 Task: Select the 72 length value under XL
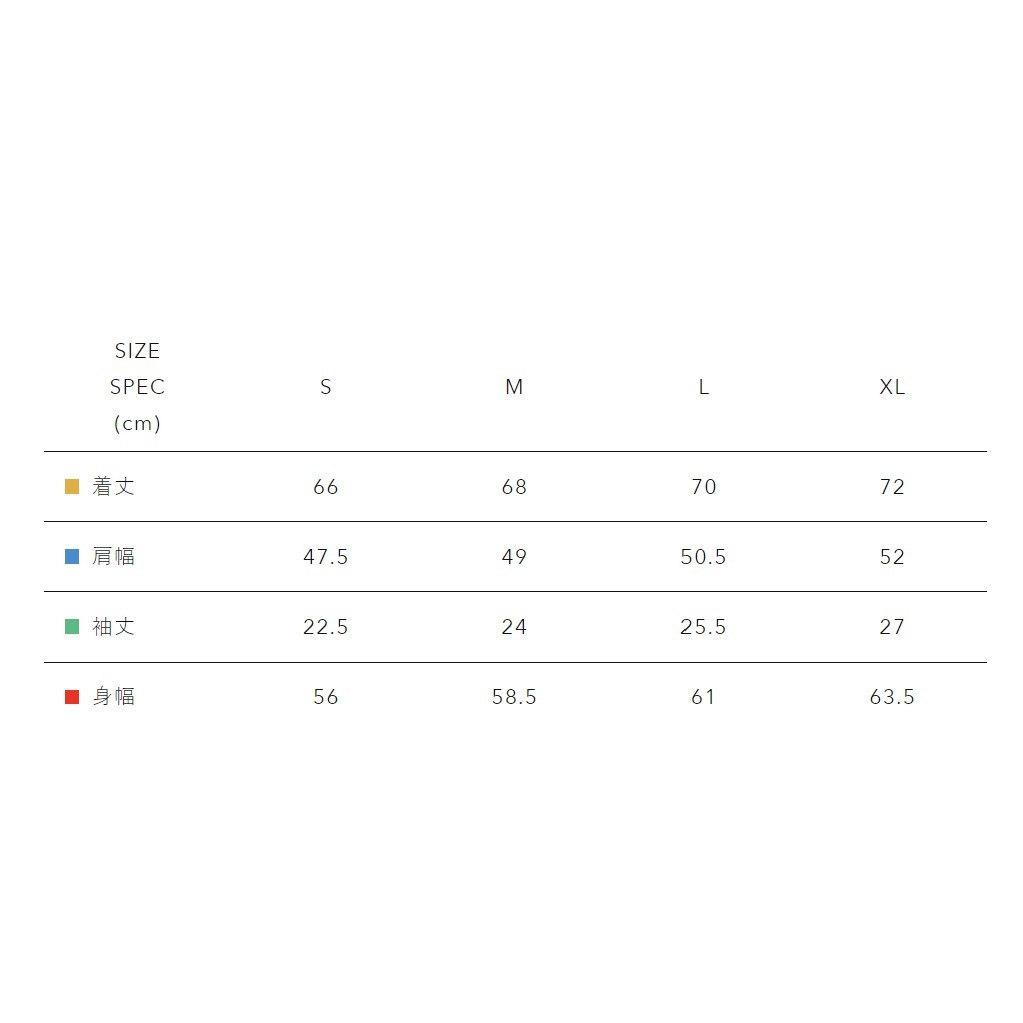tap(892, 487)
